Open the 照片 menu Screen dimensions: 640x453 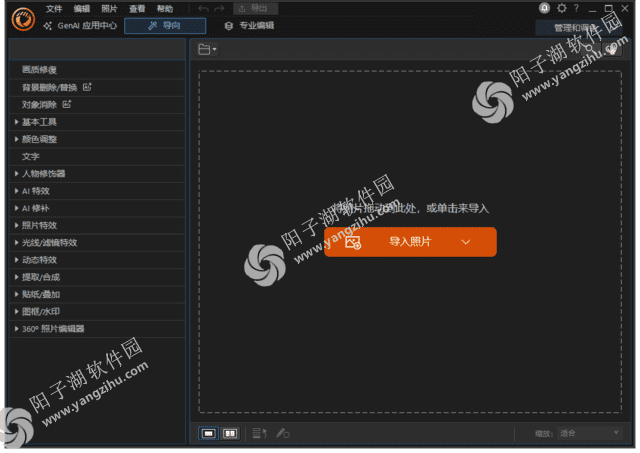[109, 9]
